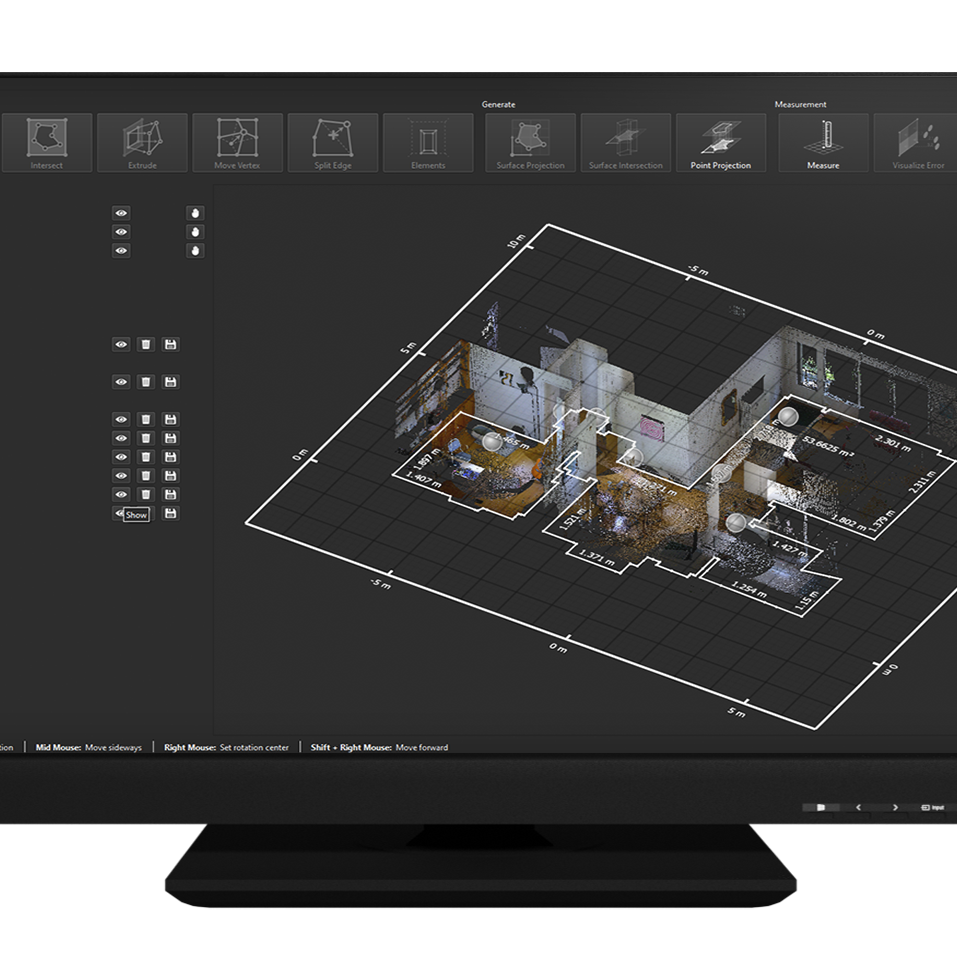Select the scan sphere left of 1.427 m label
Screen dimensions: 957x957
point(736,522)
